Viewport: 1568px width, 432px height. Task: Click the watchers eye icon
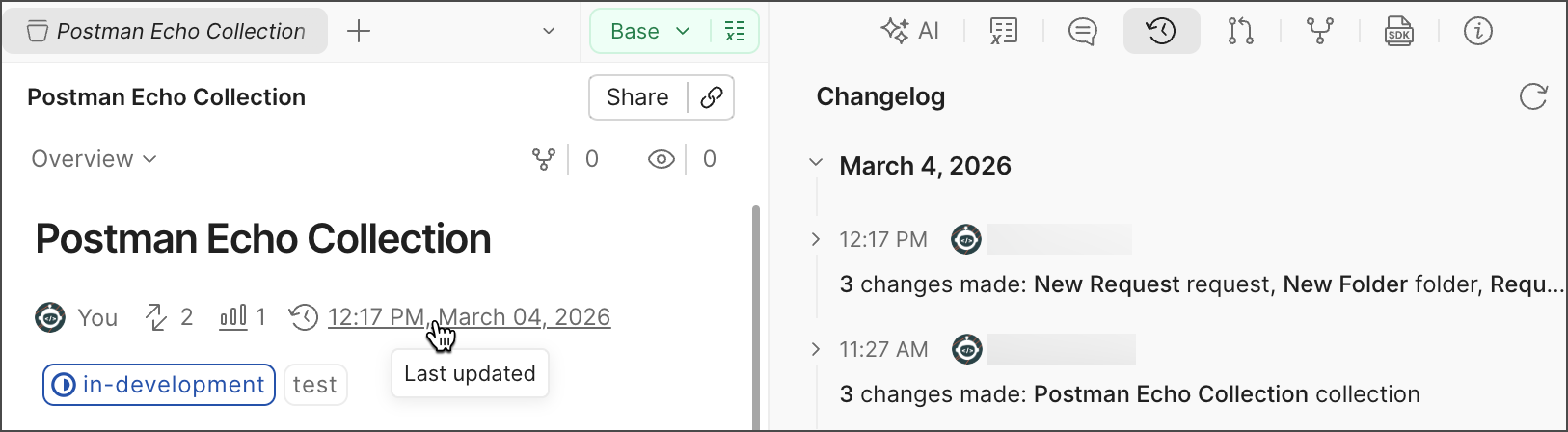[662, 159]
